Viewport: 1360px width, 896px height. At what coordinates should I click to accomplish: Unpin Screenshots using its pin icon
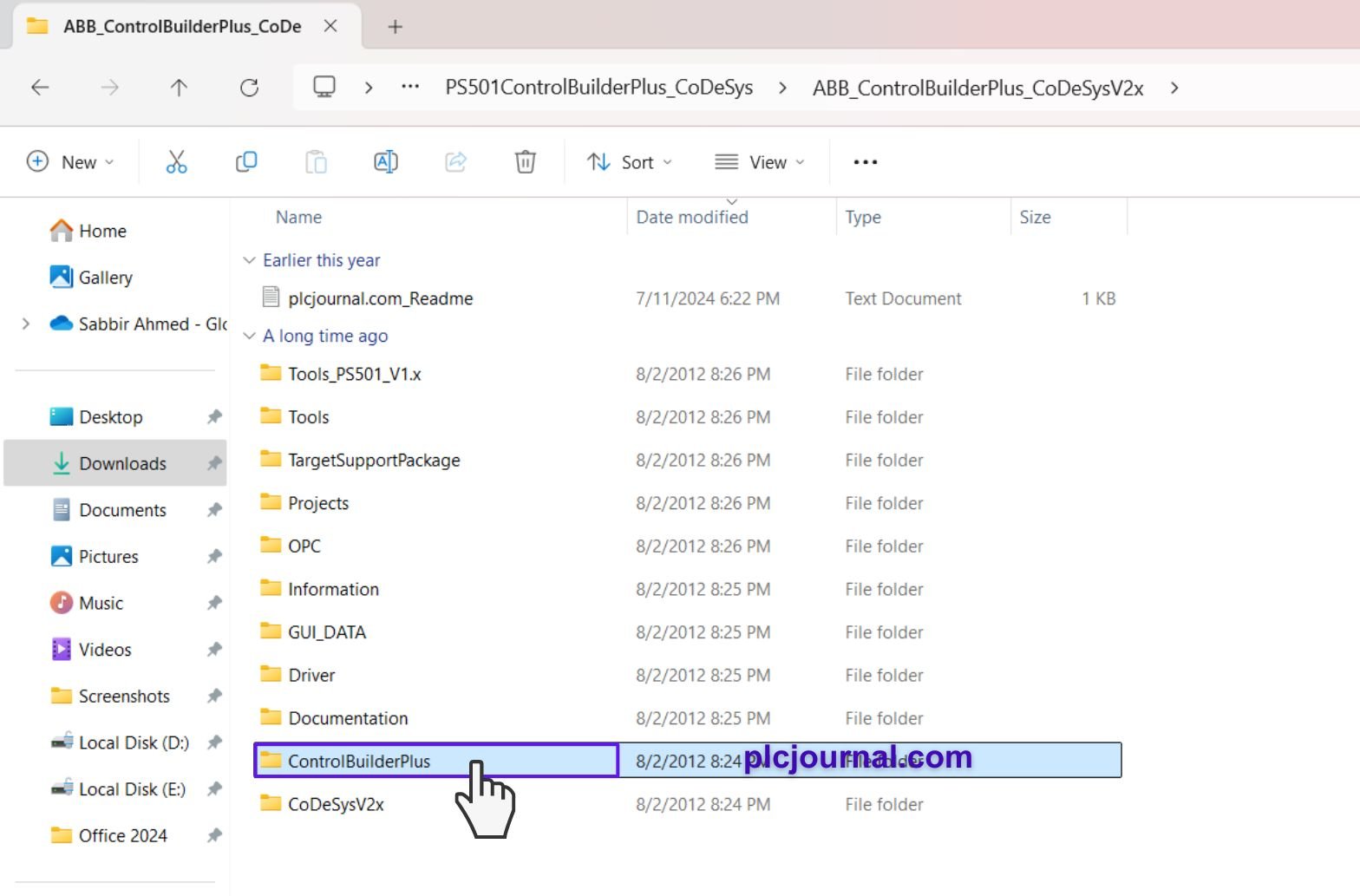click(x=214, y=696)
